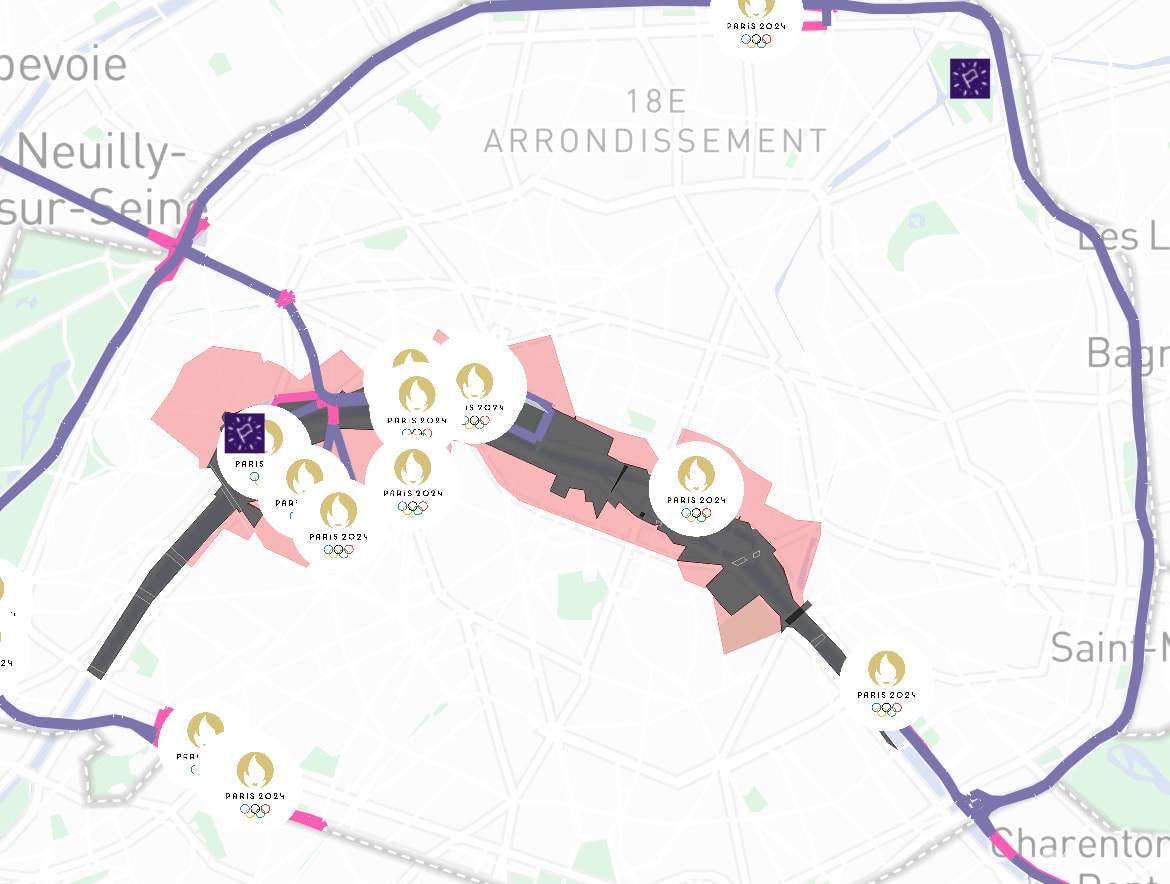The height and width of the screenshot is (884, 1170).
Task: Select the 18E ARRONDISSEMENT map label
Action: pos(655,121)
